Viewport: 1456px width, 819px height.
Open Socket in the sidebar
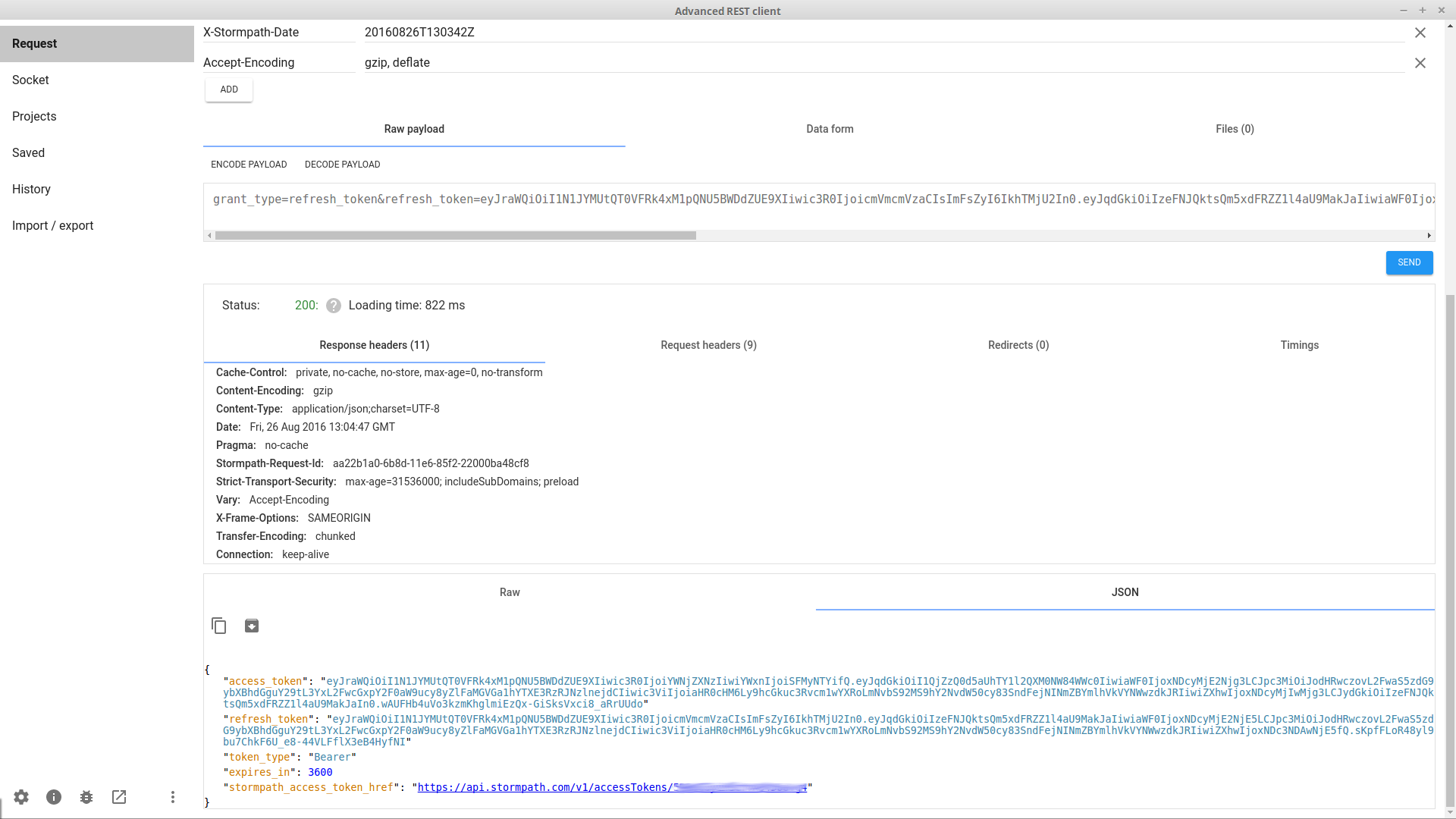pos(97,80)
